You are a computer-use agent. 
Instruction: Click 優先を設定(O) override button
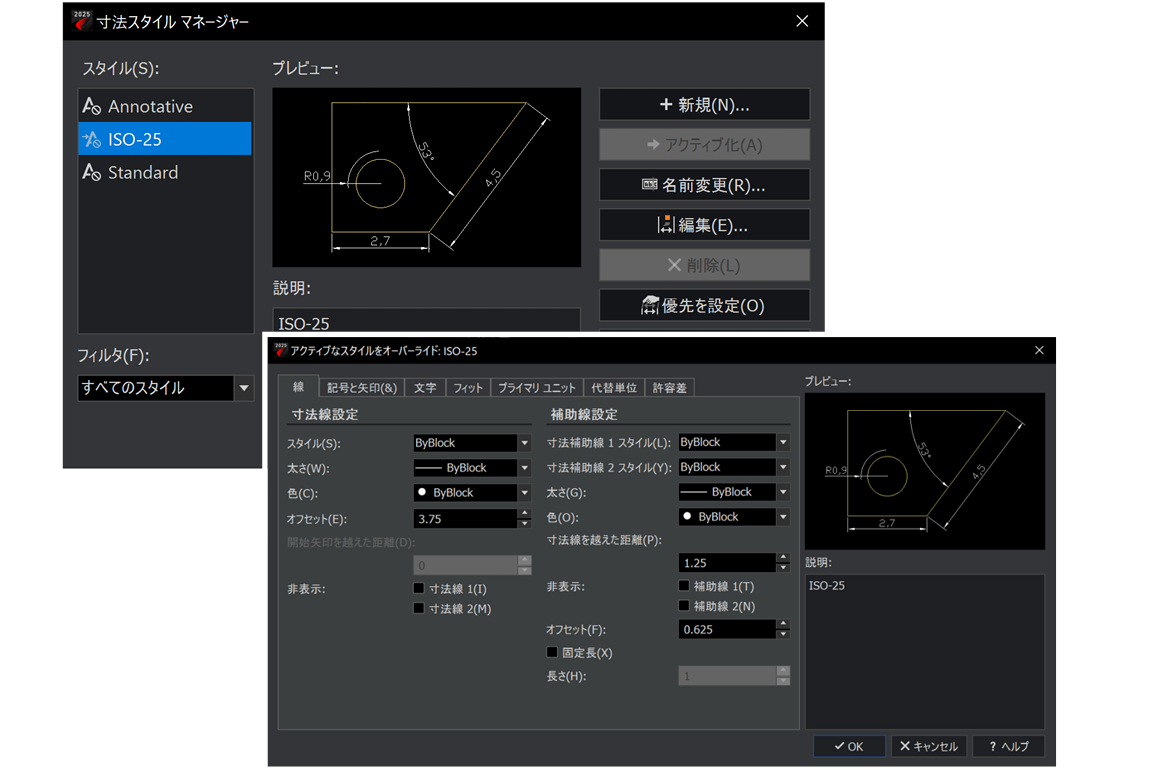point(704,305)
